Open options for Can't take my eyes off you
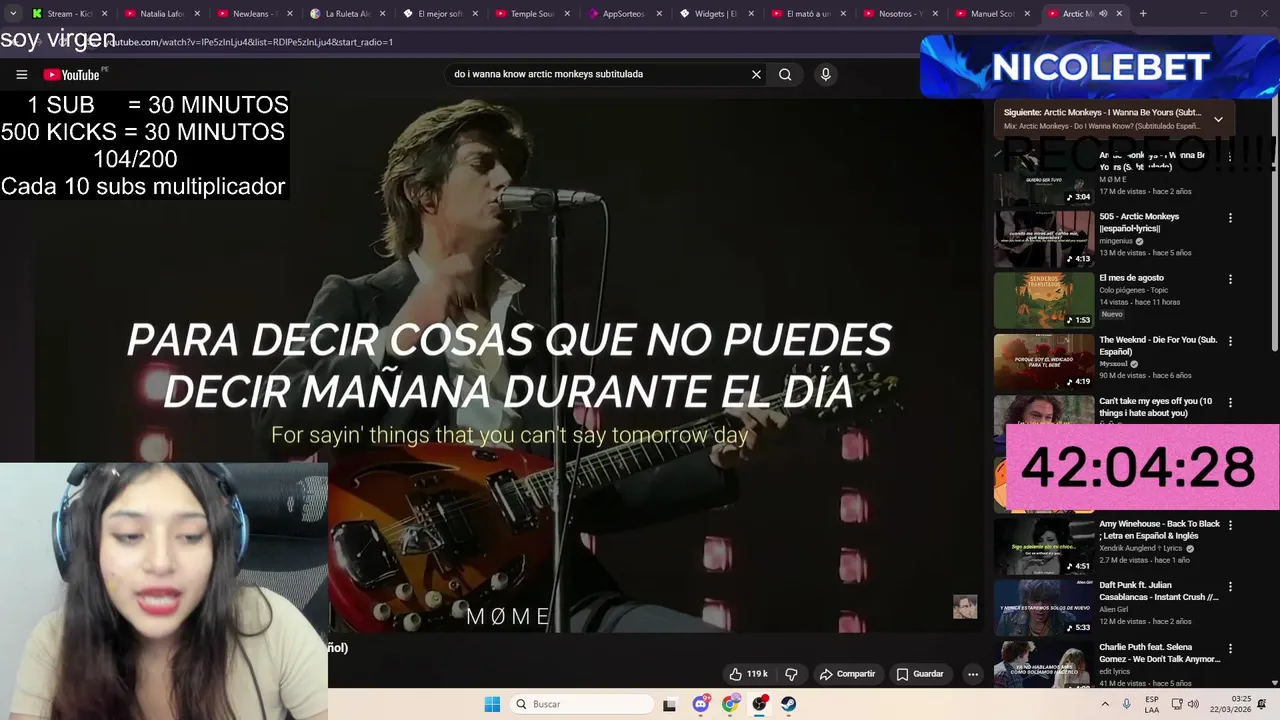 coord(1230,403)
